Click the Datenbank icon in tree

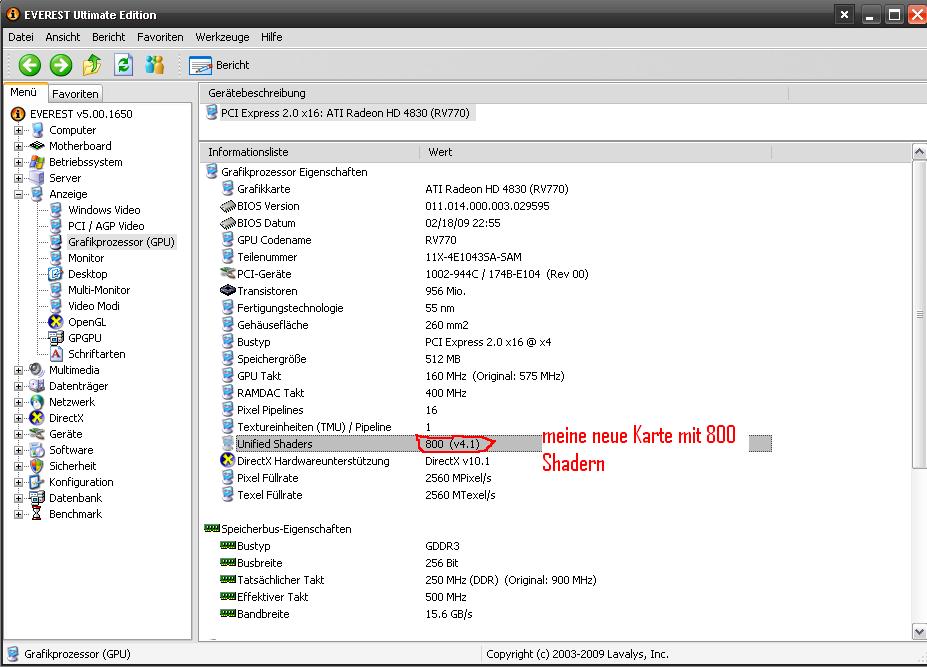coord(37,498)
